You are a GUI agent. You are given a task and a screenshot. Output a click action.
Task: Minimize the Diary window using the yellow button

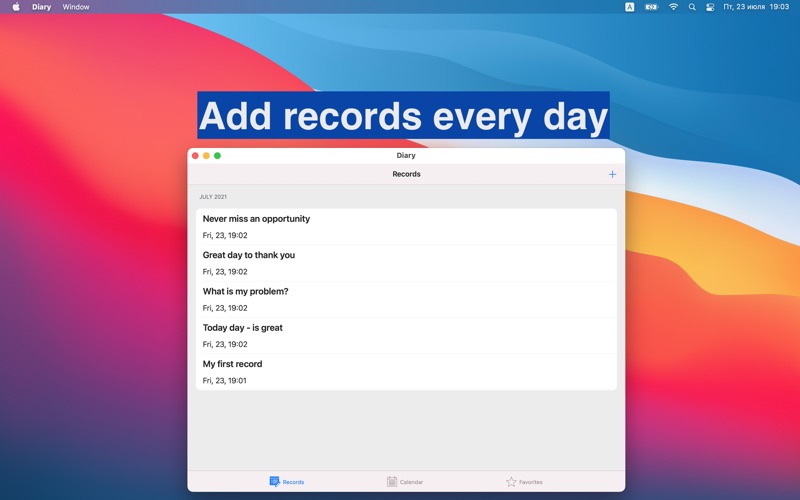[206, 156]
